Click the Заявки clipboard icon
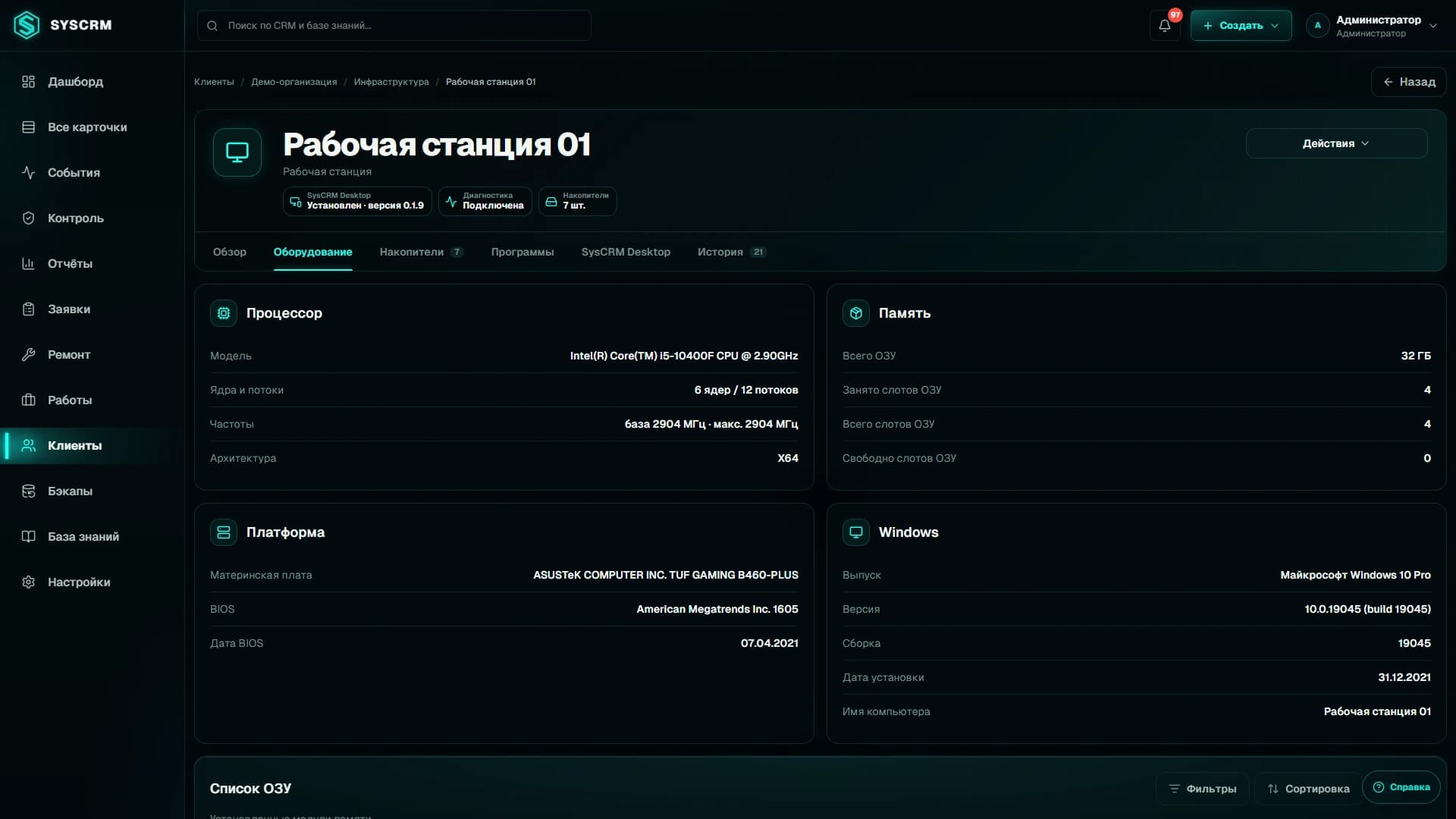The width and height of the screenshot is (1456, 819). (29, 309)
